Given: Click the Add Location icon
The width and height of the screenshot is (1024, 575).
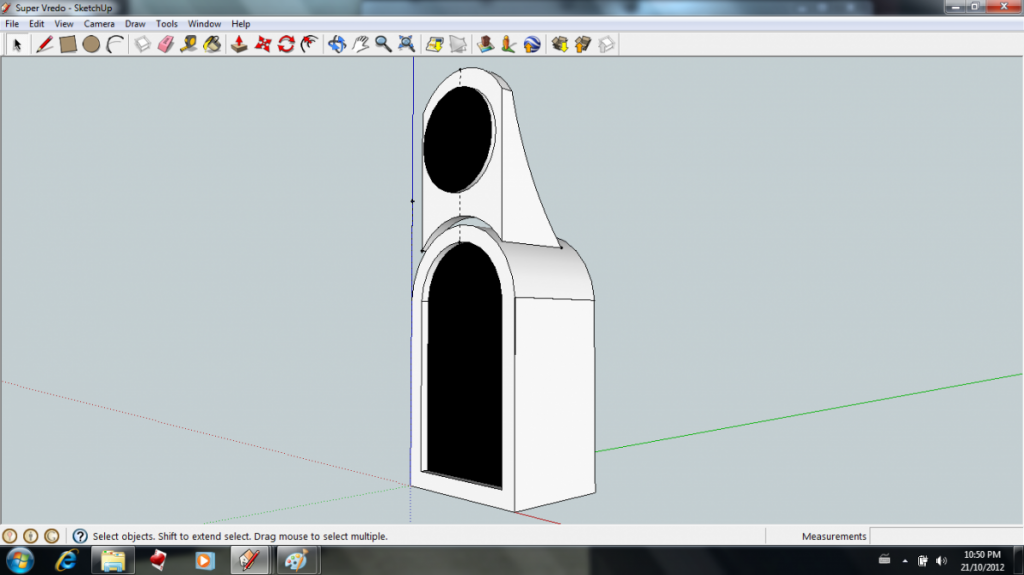Looking at the screenshot, I should [x=434, y=44].
